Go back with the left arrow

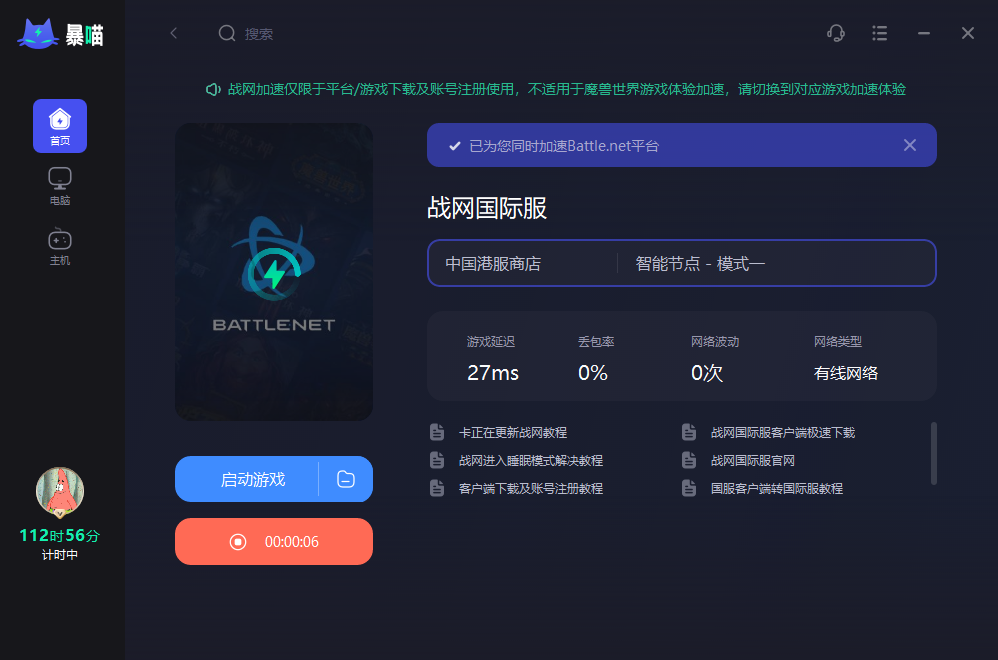pyautogui.click(x=174, y=33)
